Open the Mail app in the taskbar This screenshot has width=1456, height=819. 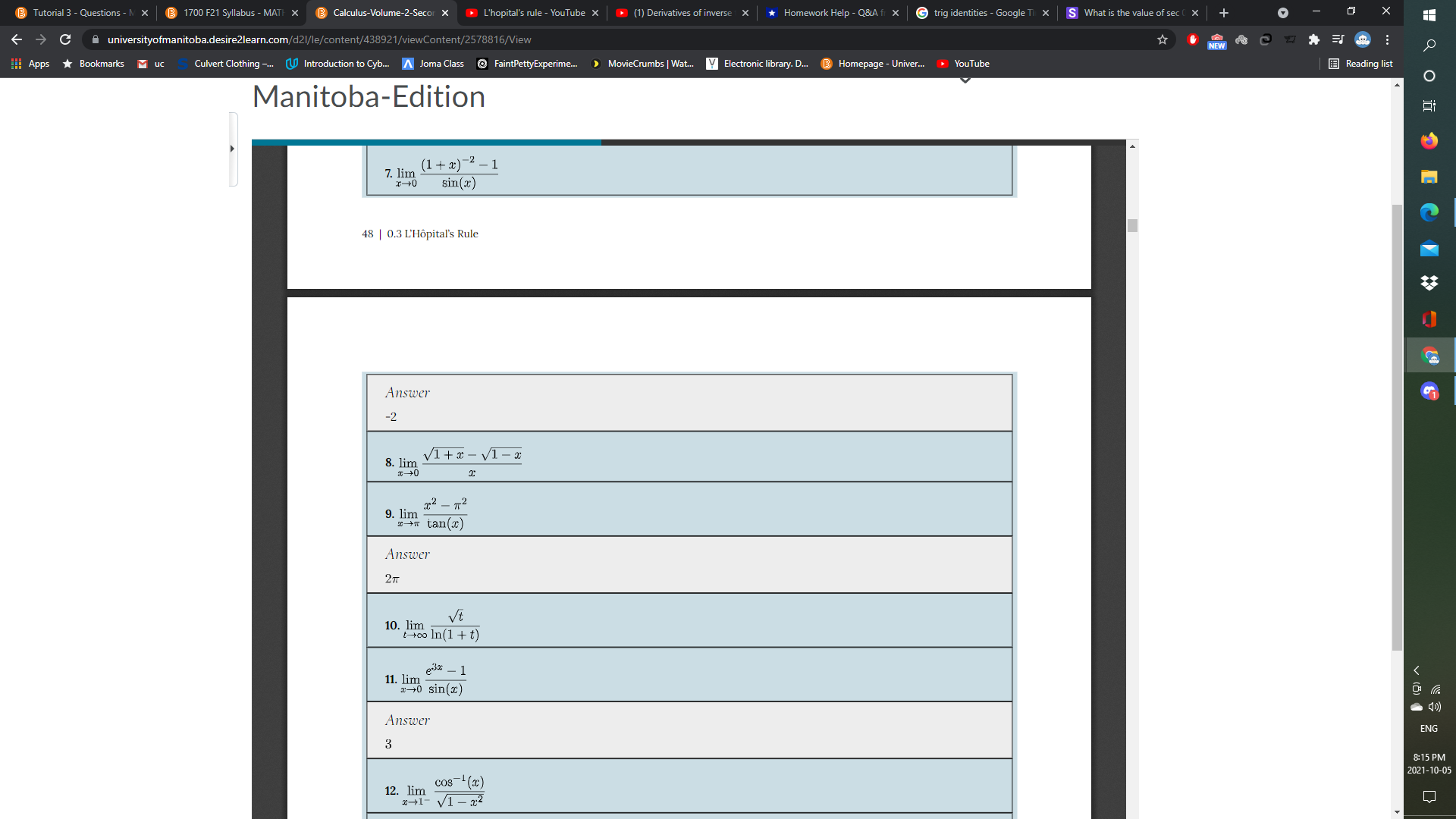(1429, 248)
